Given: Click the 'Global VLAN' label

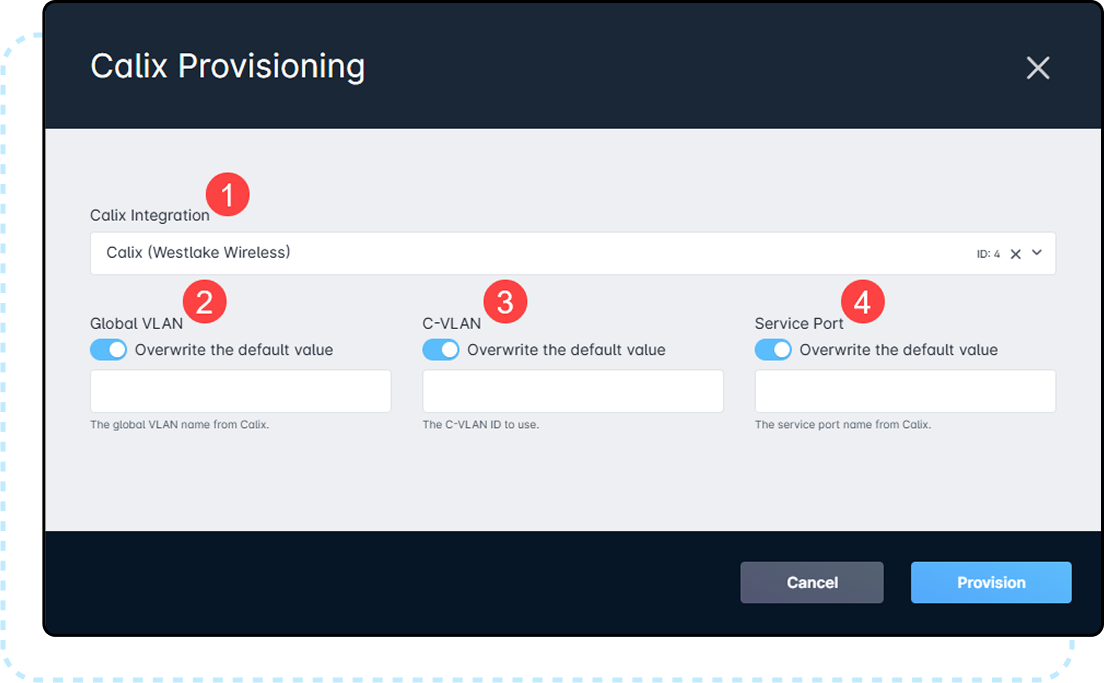Looking at the screenshot, I should [x=137, y=324].
